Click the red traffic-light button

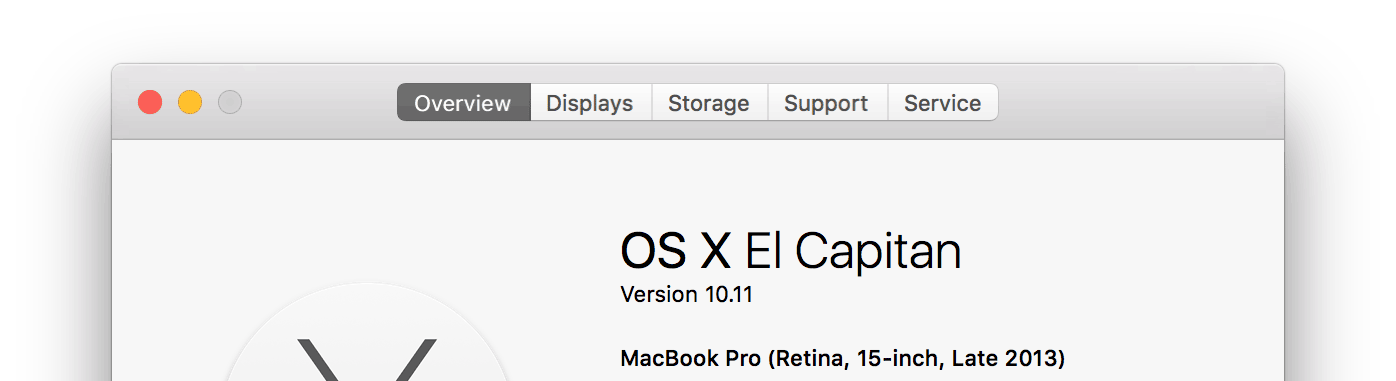click(150, 102)
